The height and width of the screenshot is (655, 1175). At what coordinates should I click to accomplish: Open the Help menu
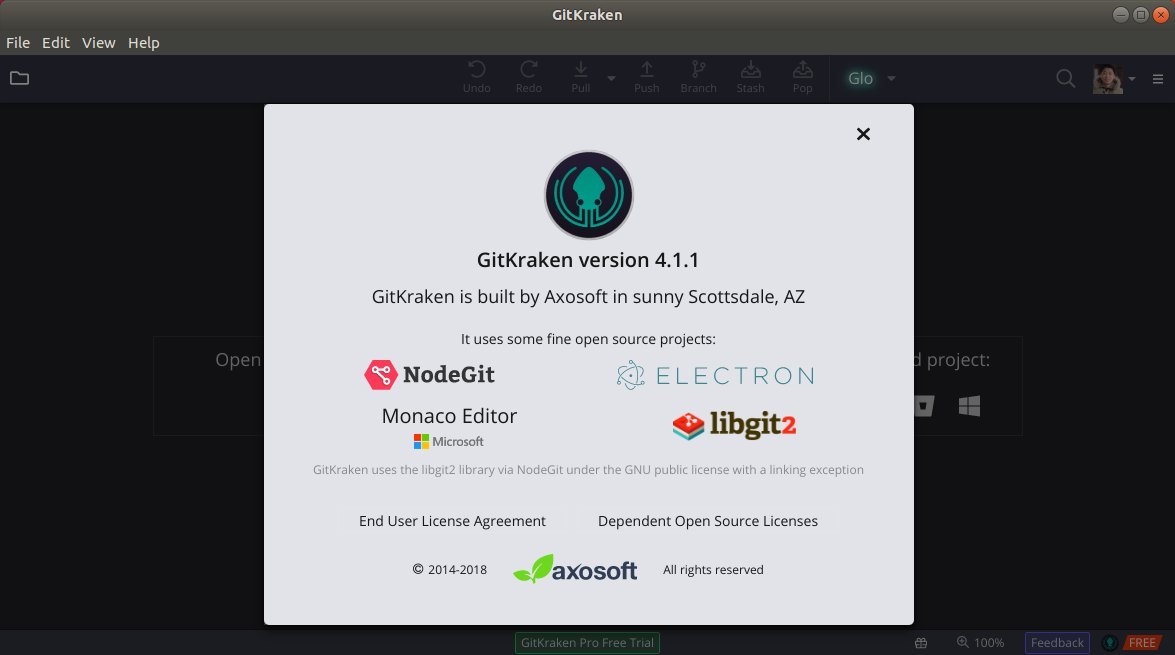143,43
